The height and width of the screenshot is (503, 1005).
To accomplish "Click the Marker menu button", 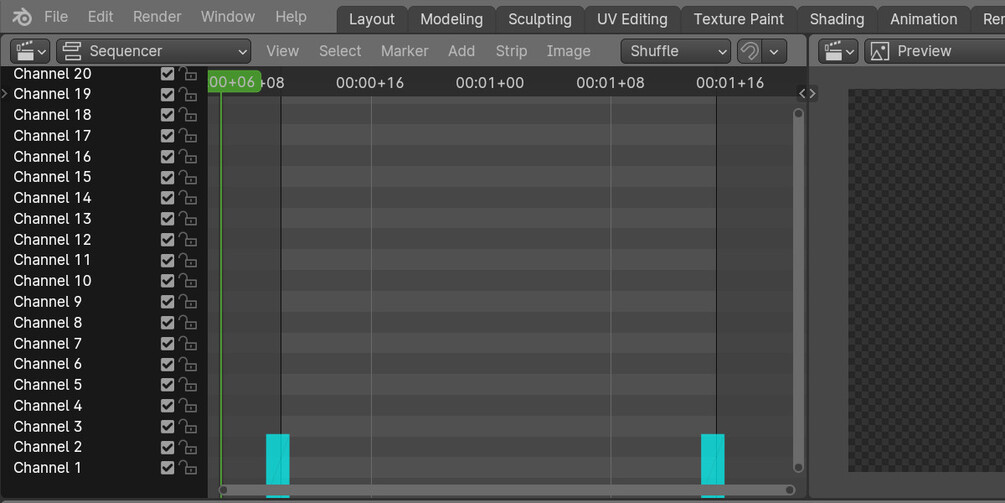I will pyautogui.click(x=404, y=51).
